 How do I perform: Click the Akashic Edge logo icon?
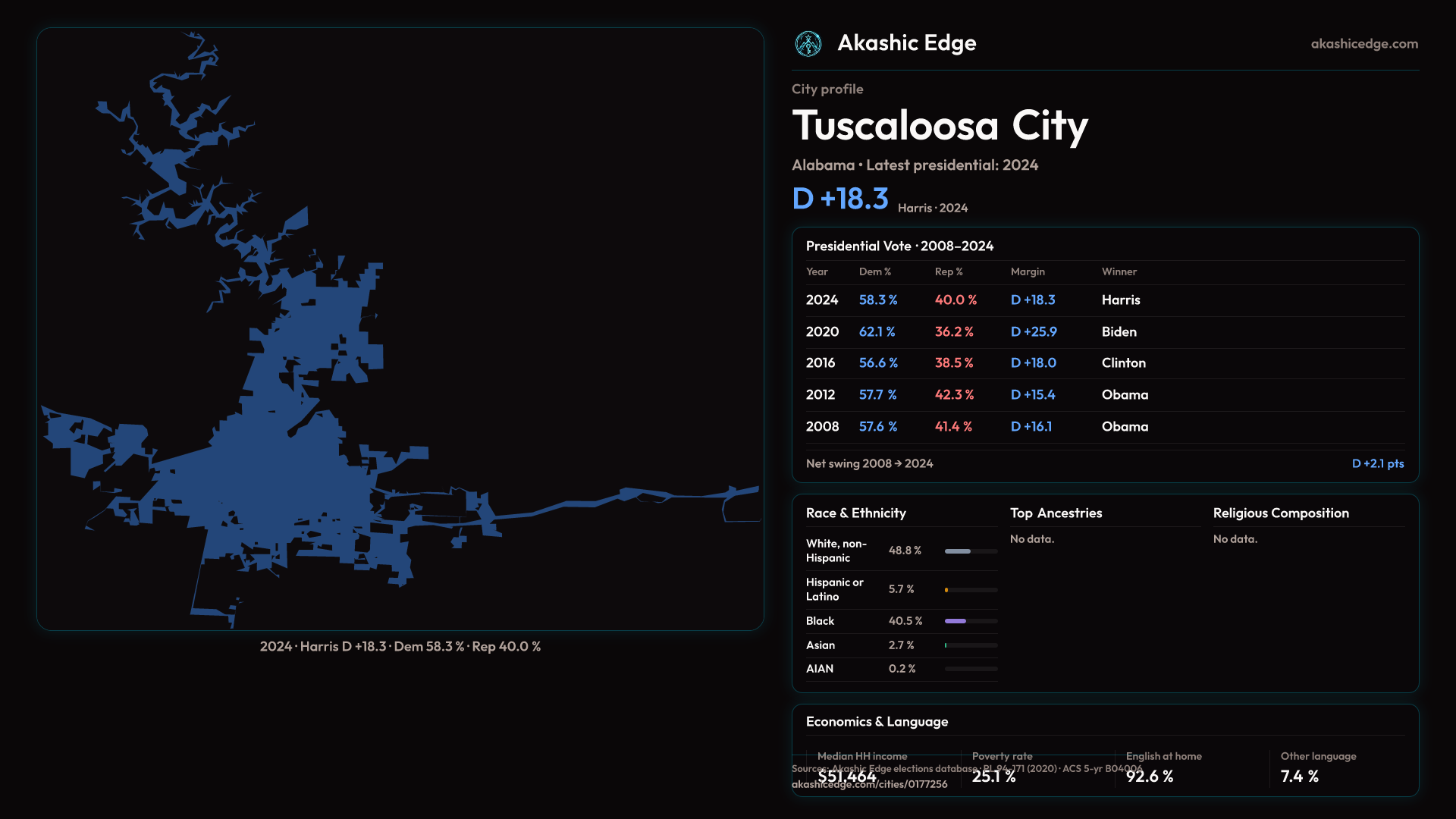[x=808, y=44]
